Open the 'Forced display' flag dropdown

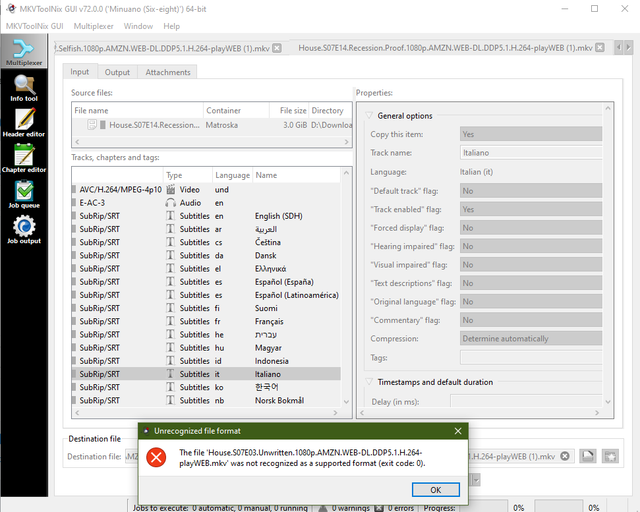531,227
